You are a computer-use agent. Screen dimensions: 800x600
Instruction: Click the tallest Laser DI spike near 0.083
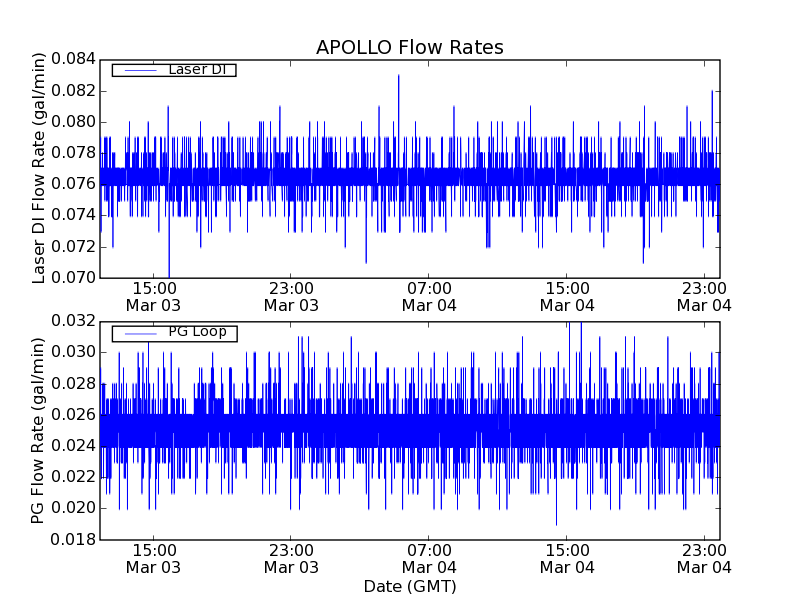pyautogui.click(x=398, y=76)
